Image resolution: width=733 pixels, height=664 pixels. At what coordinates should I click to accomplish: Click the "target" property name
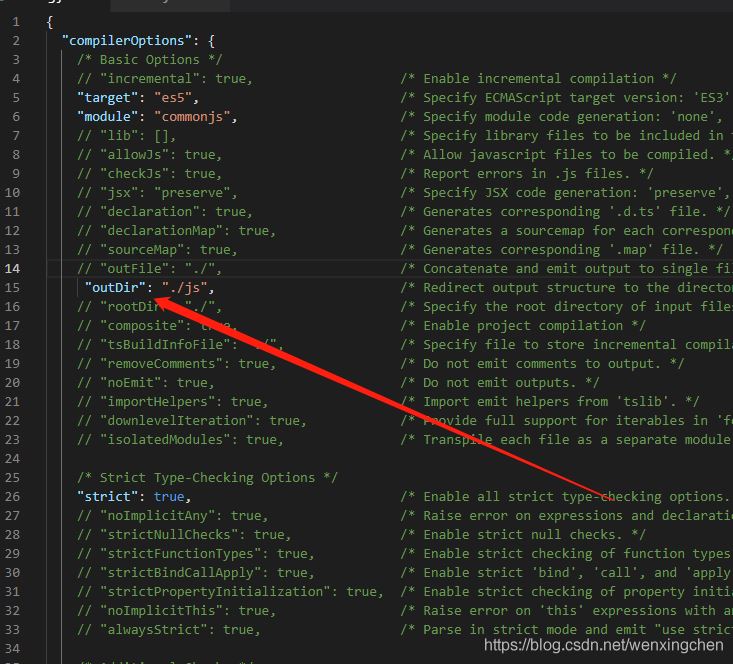pyautogui.click(x=106, y=98)
